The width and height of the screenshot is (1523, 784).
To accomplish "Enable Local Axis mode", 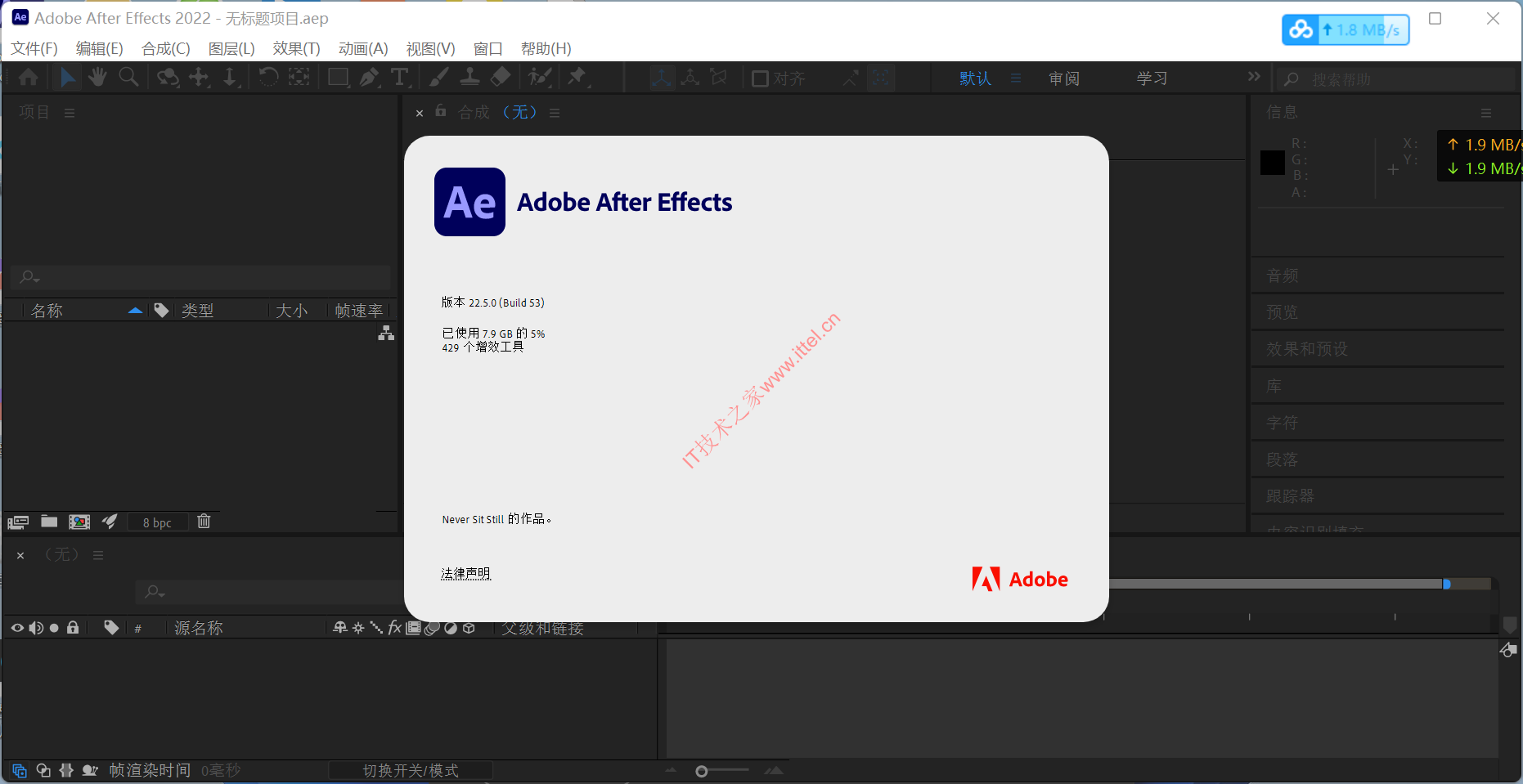I will coord(662,78).
